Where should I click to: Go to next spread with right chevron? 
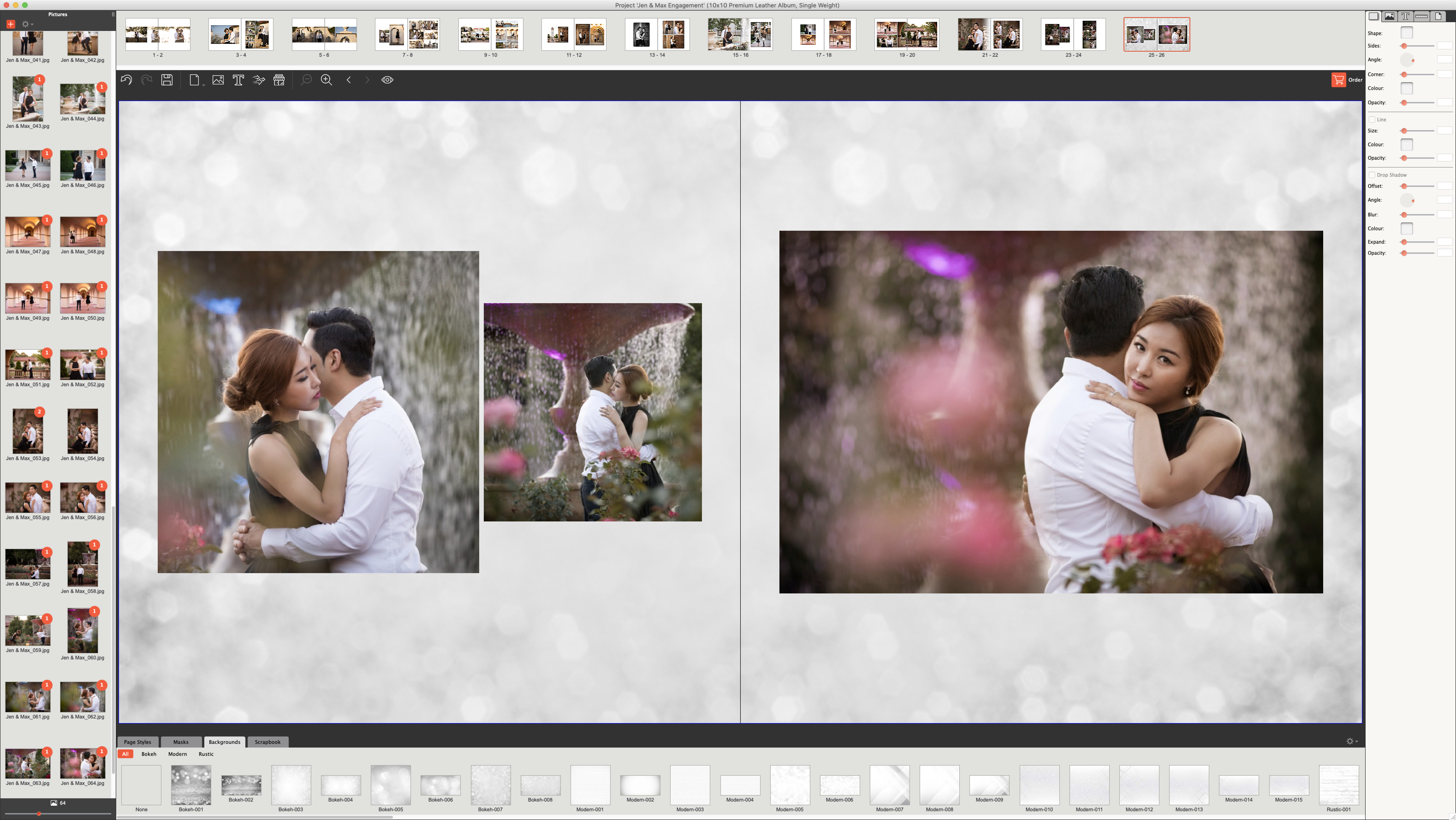(x=367, y=80)
